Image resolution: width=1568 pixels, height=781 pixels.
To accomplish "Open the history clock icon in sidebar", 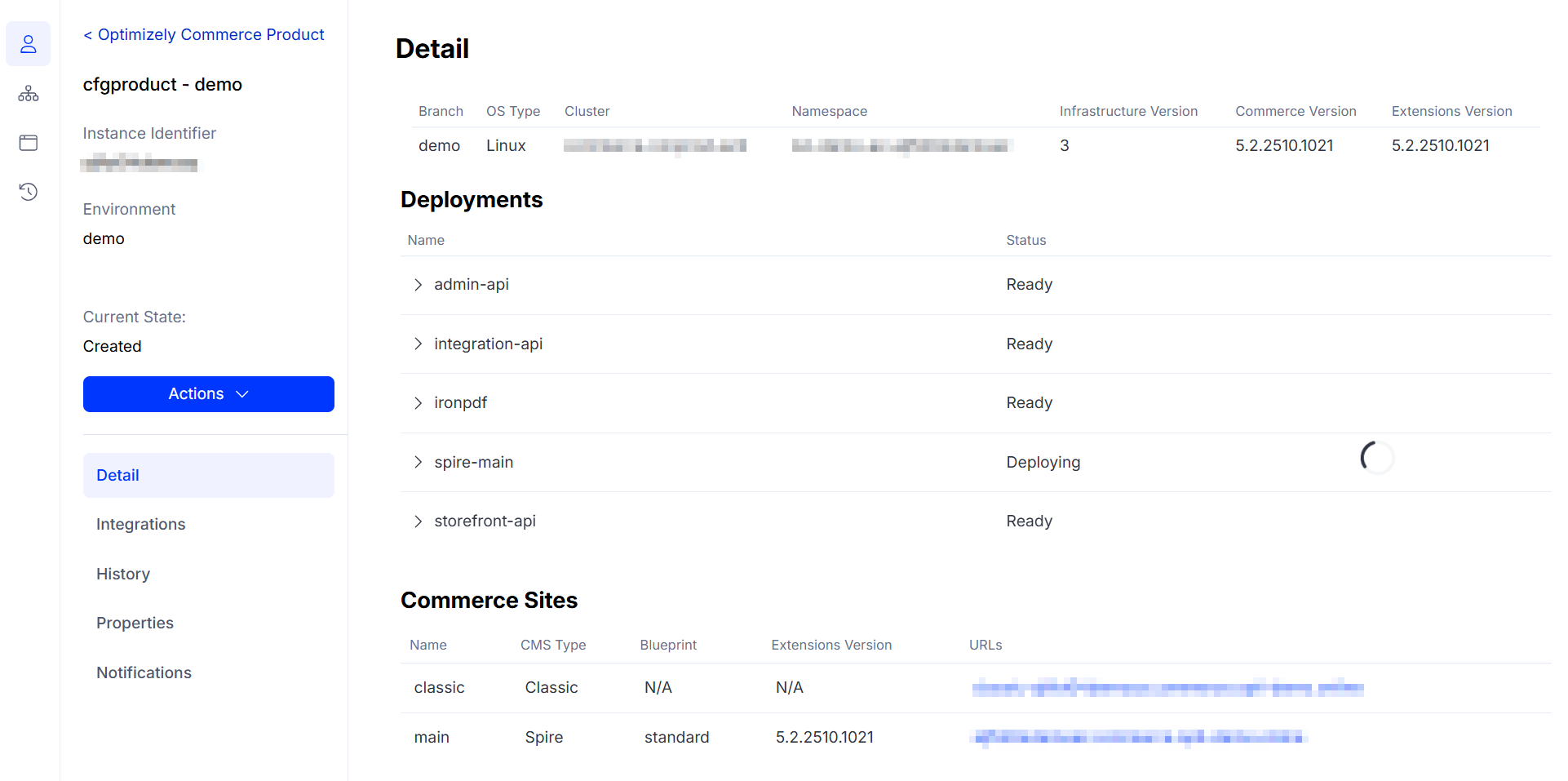I will [x=29, y=192].
